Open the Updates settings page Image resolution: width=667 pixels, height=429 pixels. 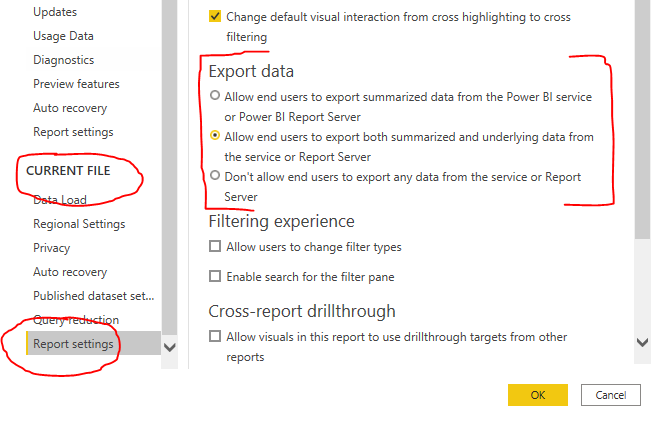pos(55,12)
